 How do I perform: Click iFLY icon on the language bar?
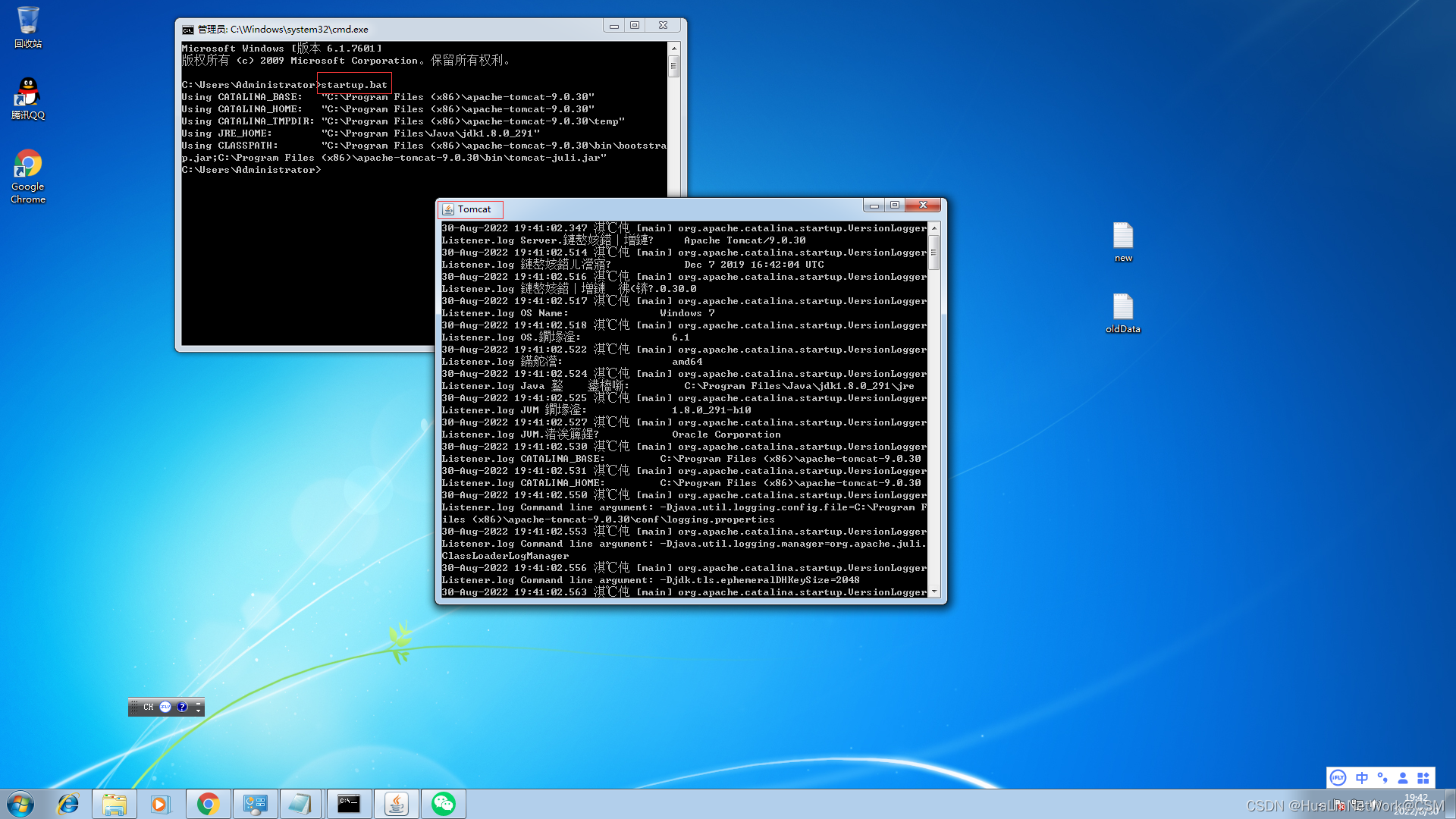pyautogui.click(x=165, y=707)
